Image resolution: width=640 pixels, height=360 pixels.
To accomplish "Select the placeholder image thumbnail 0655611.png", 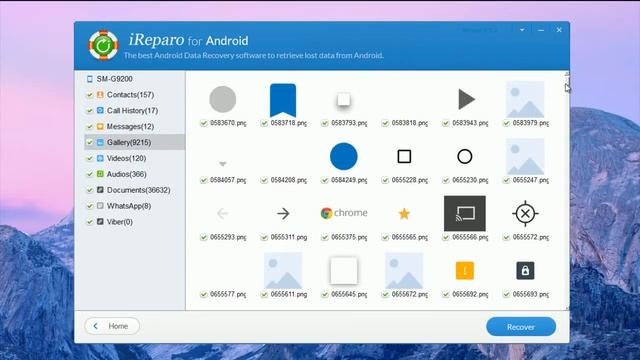I will (x=283, y=271).
